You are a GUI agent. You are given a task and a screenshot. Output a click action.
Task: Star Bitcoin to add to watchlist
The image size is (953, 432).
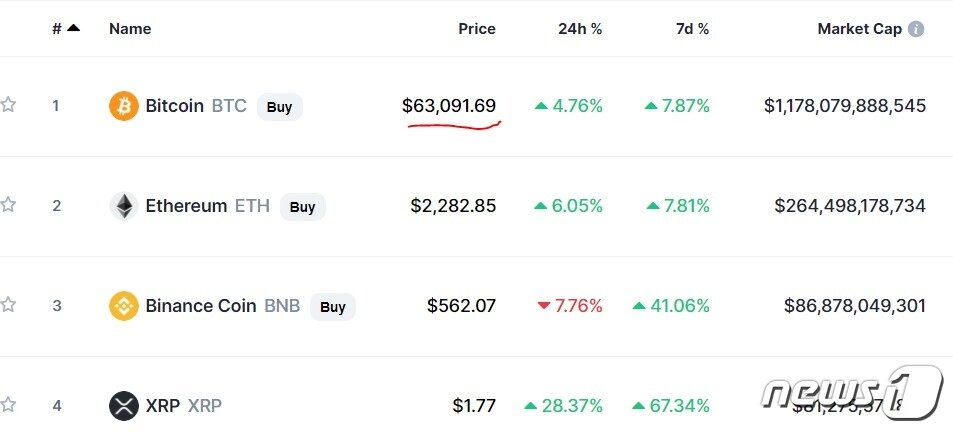(9, 105)
